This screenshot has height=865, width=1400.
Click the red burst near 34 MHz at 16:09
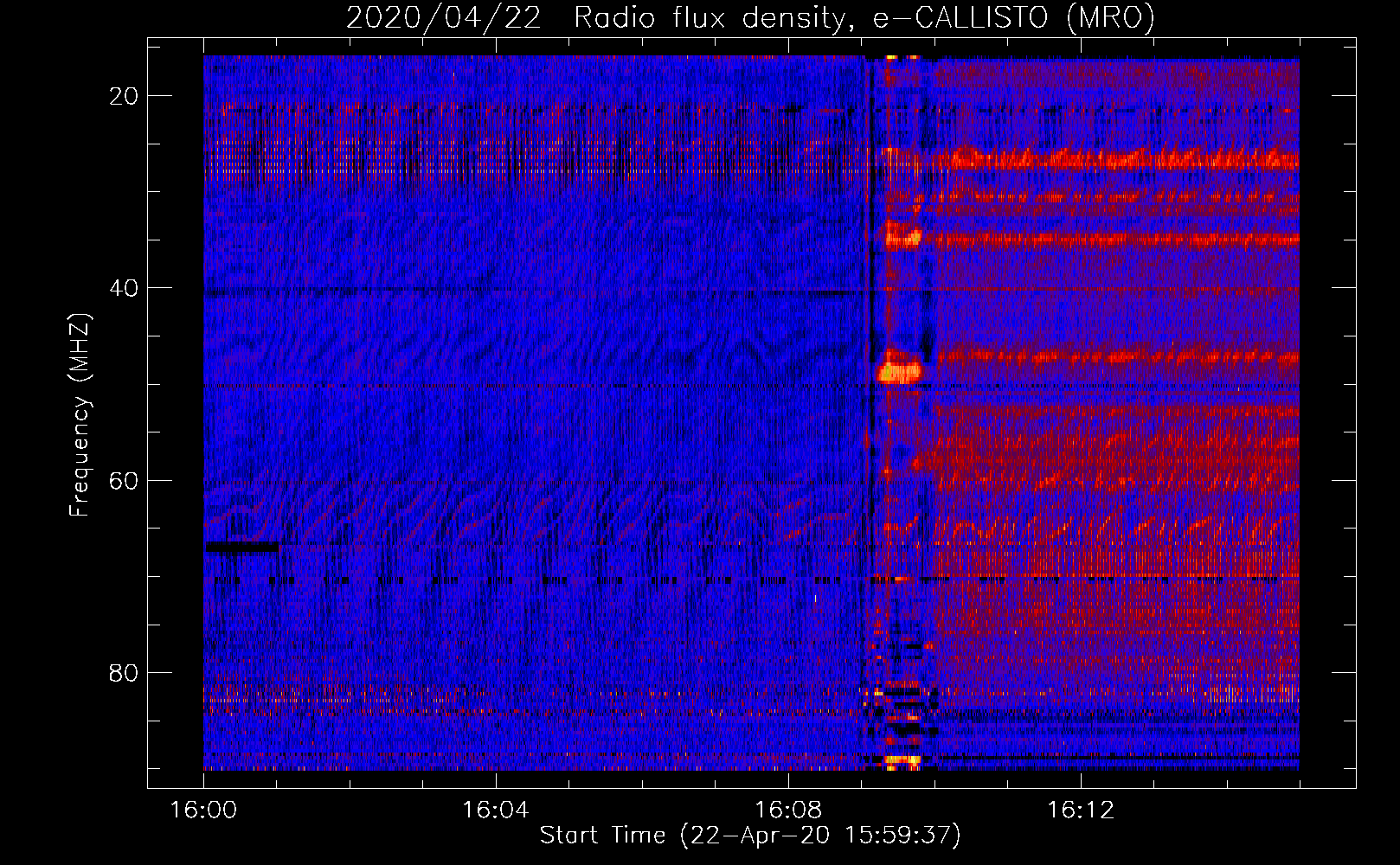click(902, 234)
